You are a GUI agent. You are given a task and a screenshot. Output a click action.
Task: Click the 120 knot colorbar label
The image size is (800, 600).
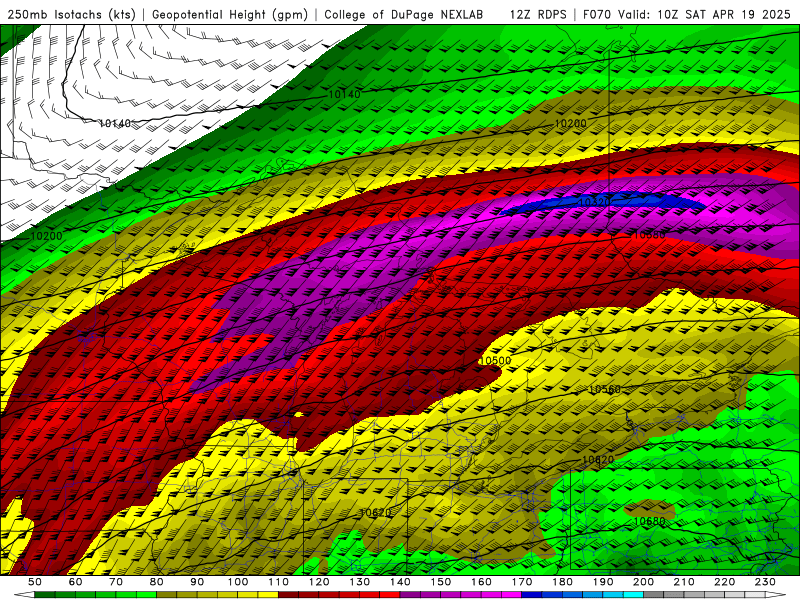(319, 582)
